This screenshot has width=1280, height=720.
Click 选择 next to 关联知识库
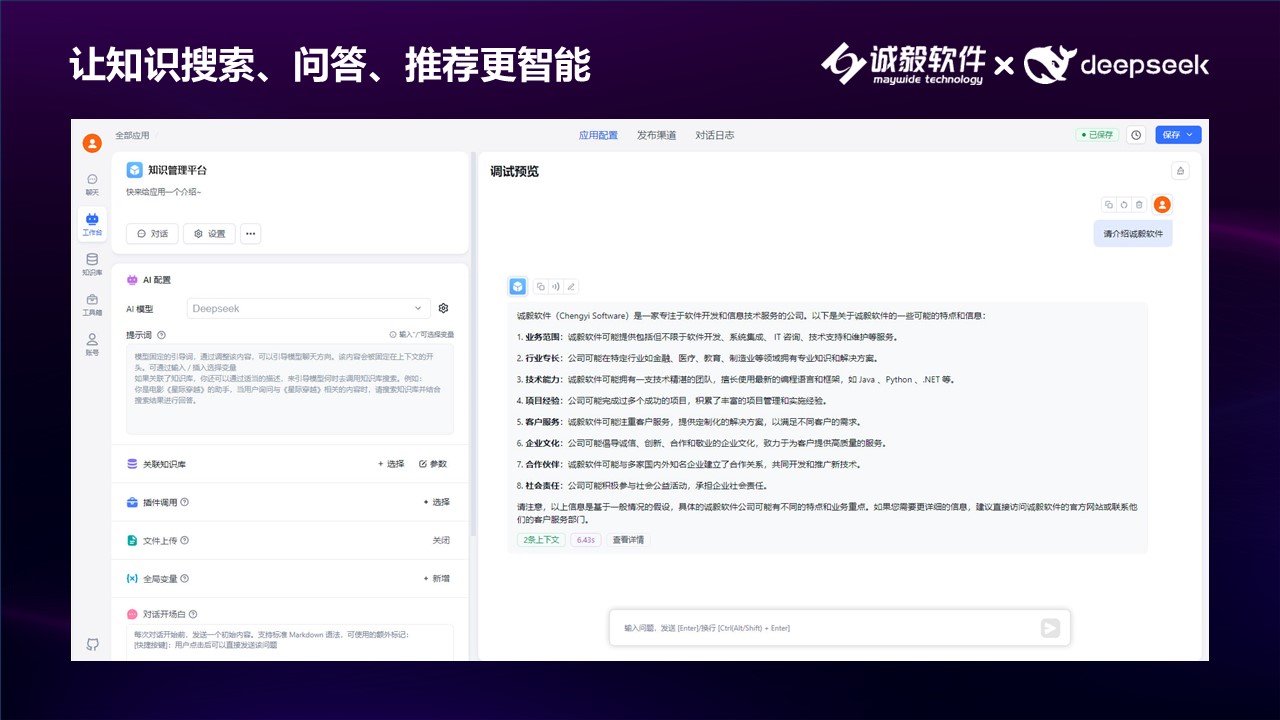pyautogui.click(x=391, y=464)
